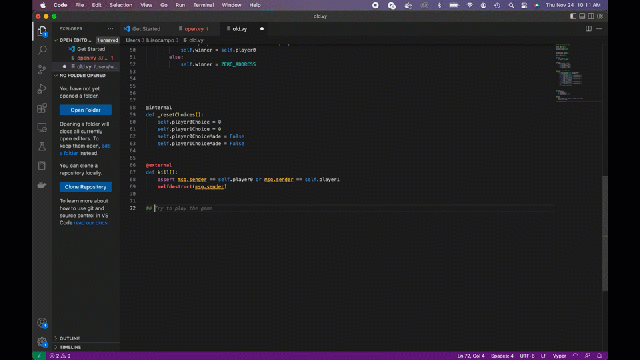640x360 pixels.
Task: Open the Search view in activity bar
Action: click(x=42, y=50)
